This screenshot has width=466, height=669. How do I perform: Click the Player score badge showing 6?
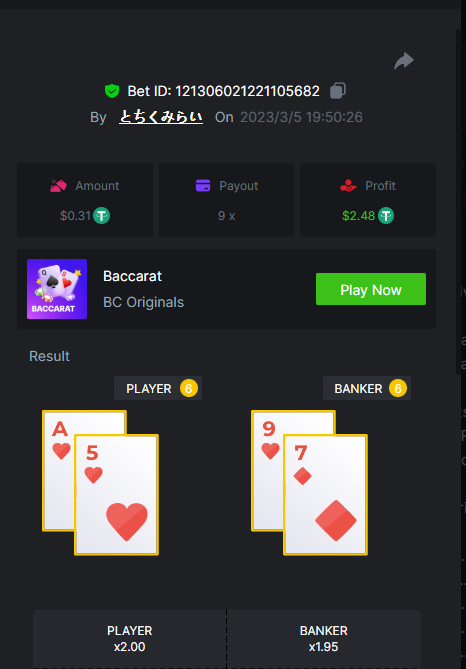pos(189,388)
